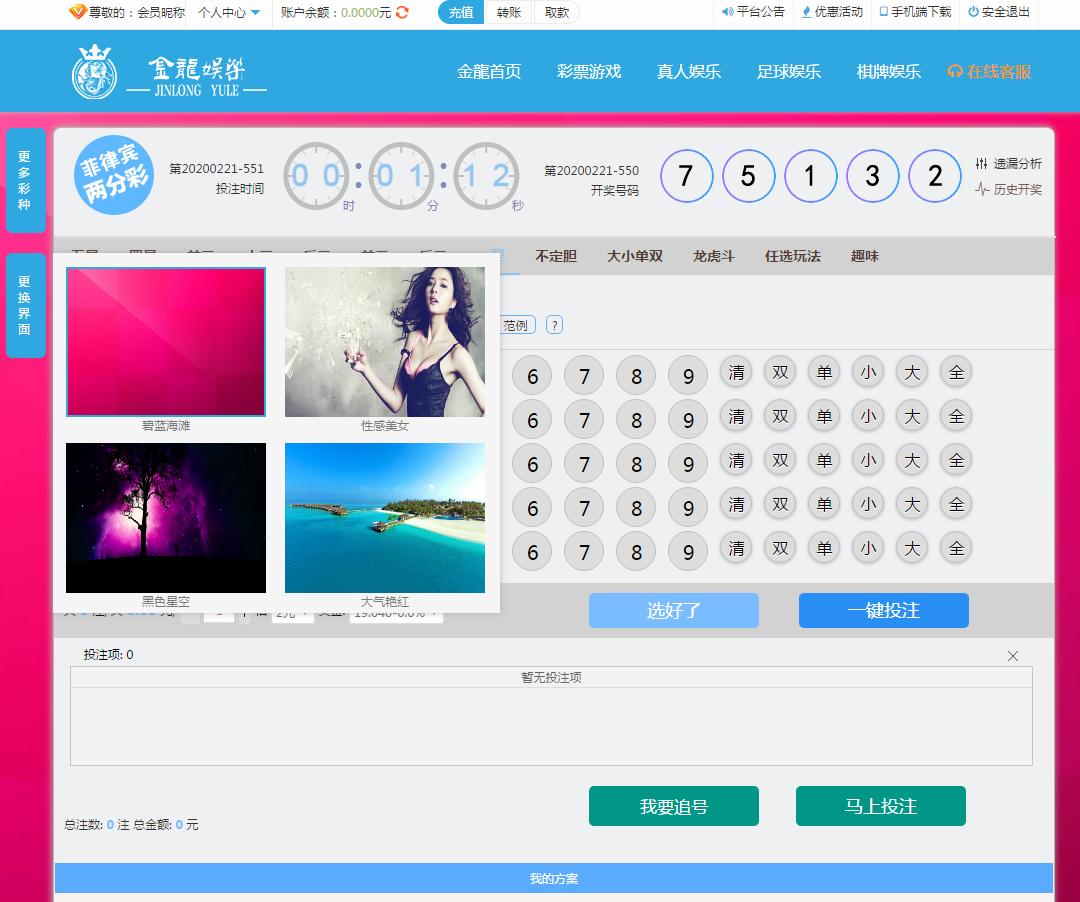Image resolution: width=1080 pixels, height=902 pixels.
Task: View 历史开奖 draw history
Action: pos(1009,189)
